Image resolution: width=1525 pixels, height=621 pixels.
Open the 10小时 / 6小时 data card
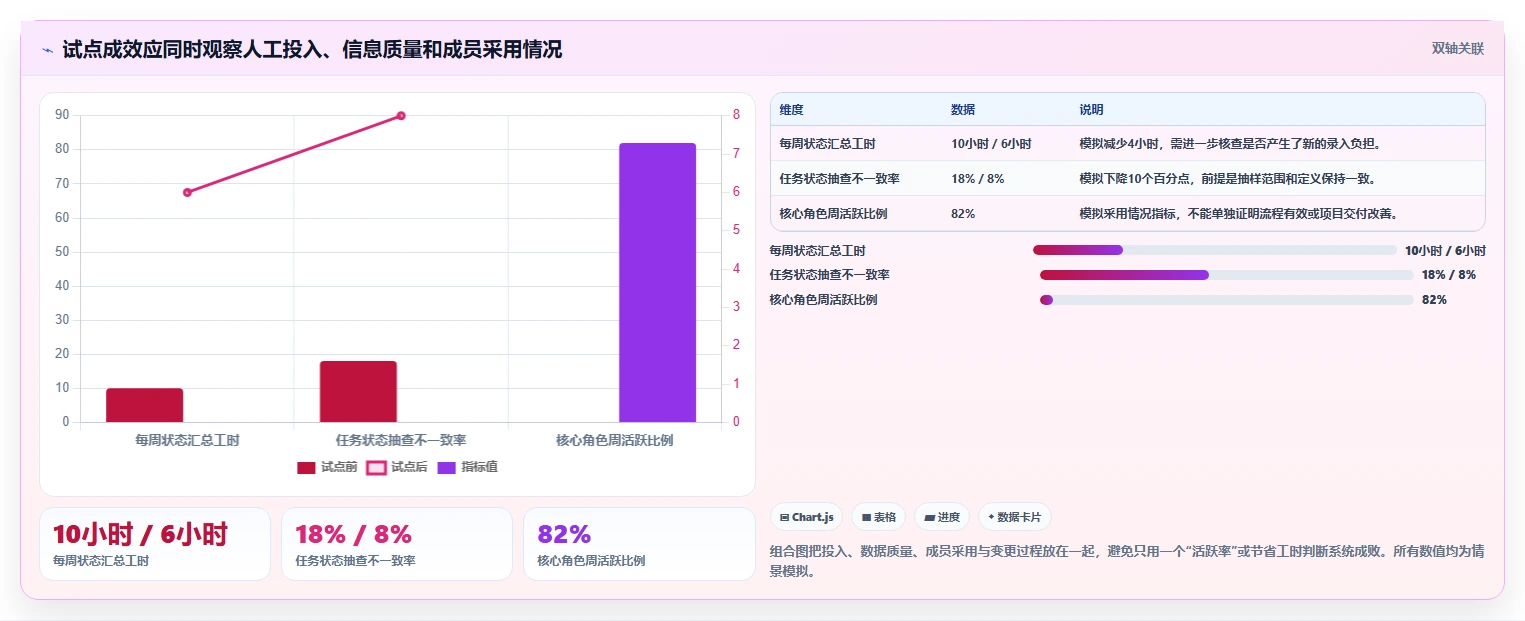(x=155, y=544)
